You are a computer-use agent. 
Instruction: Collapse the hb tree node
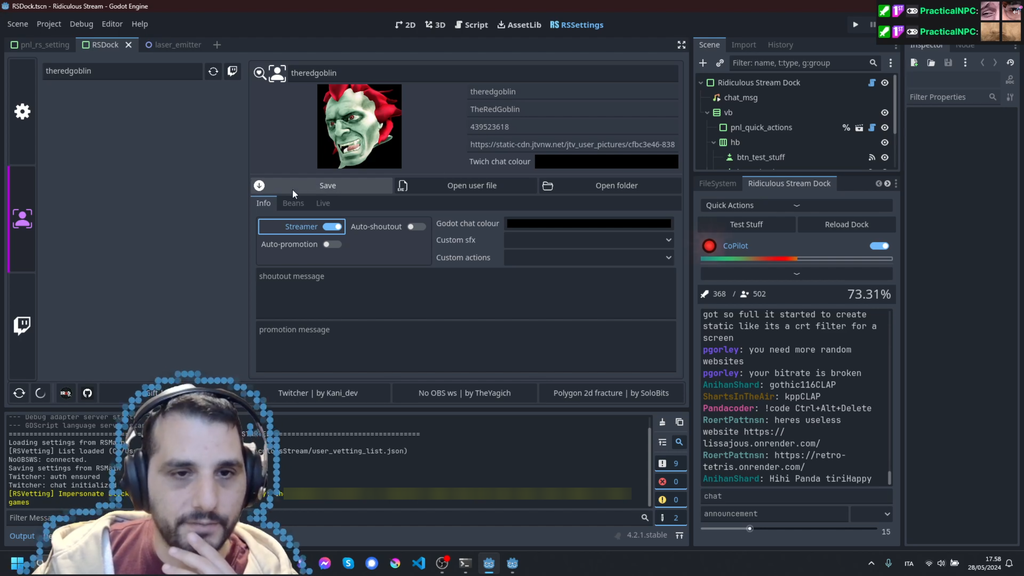[x=714, y=142]
